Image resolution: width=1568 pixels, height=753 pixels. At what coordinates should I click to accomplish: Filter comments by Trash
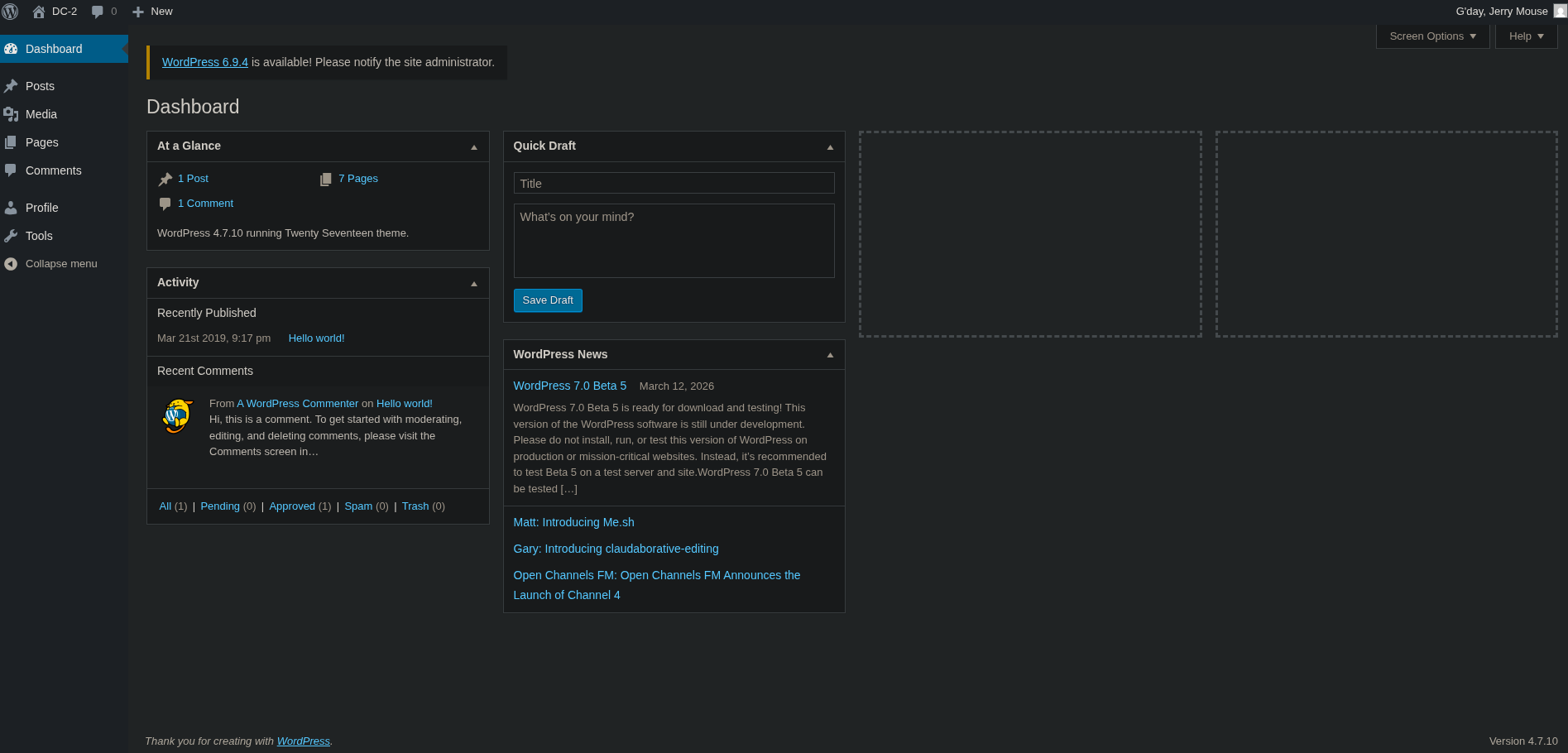tap(415, 506)
